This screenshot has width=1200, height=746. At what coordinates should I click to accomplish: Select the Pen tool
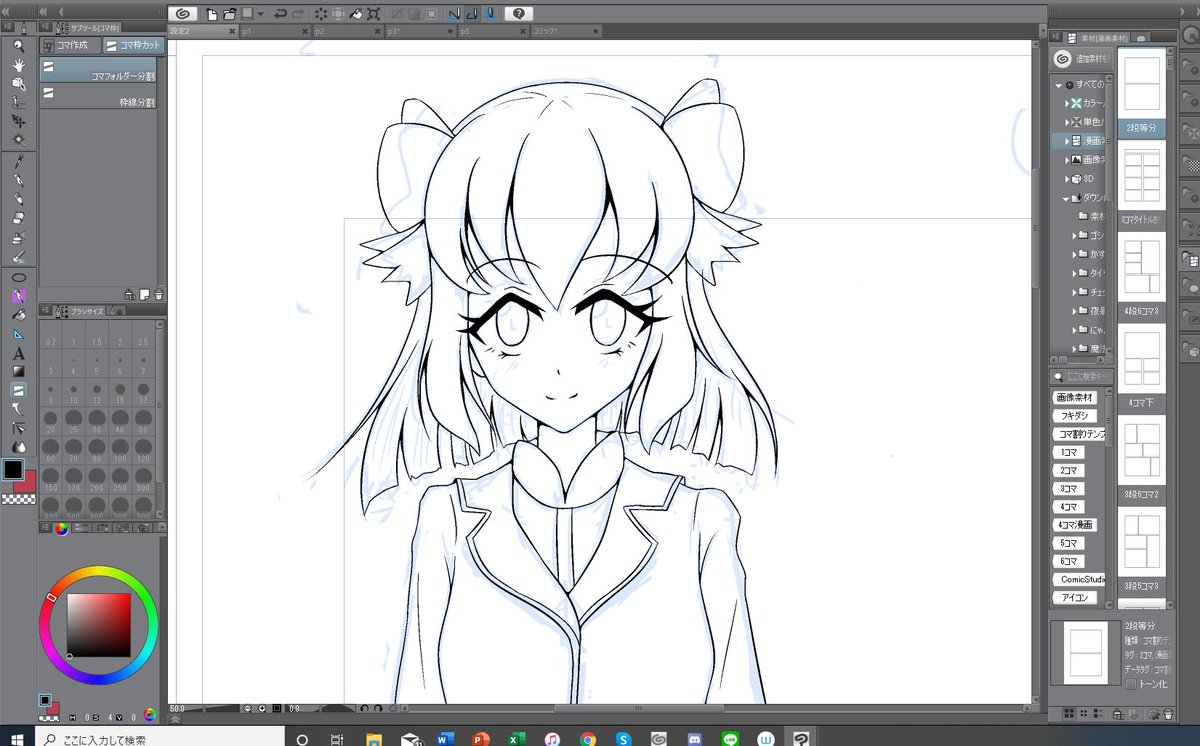(x=18, y=181)
